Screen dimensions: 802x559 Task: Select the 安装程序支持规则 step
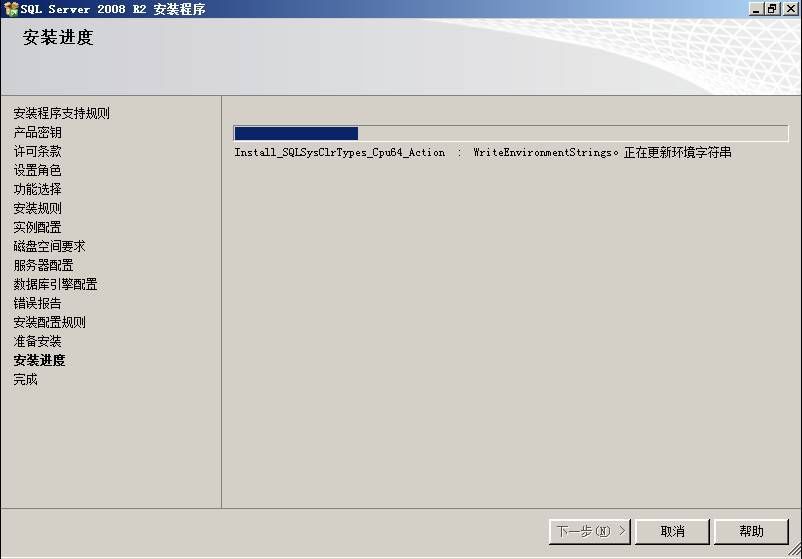click(x=61, y=113)
